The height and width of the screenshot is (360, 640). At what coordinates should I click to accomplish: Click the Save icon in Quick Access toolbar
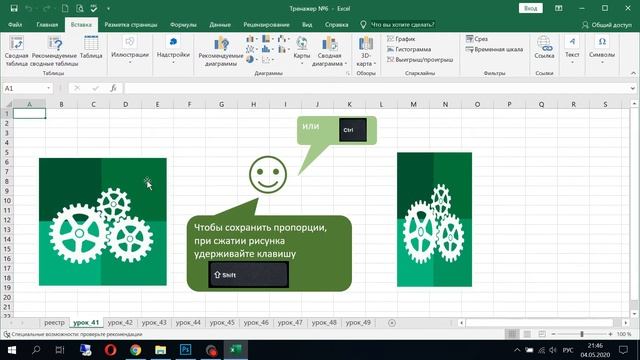tap(14, 8)
